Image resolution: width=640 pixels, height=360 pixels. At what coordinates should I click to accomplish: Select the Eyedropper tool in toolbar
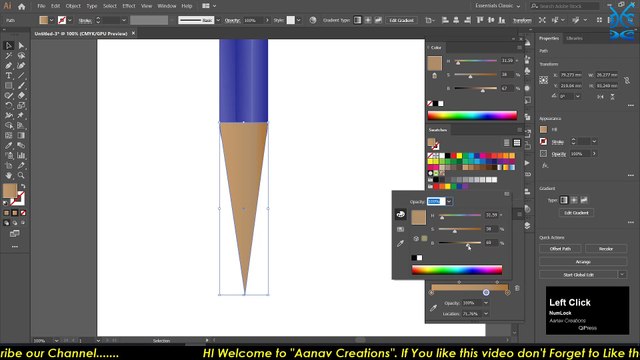(x=9, y=145)
